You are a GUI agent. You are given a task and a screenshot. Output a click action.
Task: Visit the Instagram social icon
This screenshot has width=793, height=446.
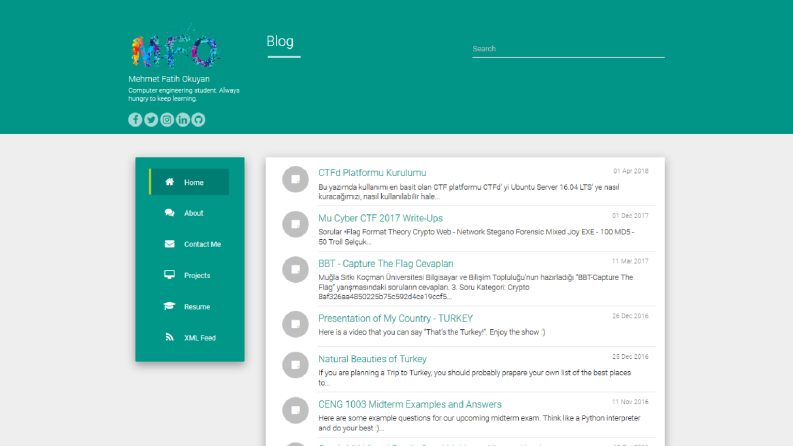[167, 120]
